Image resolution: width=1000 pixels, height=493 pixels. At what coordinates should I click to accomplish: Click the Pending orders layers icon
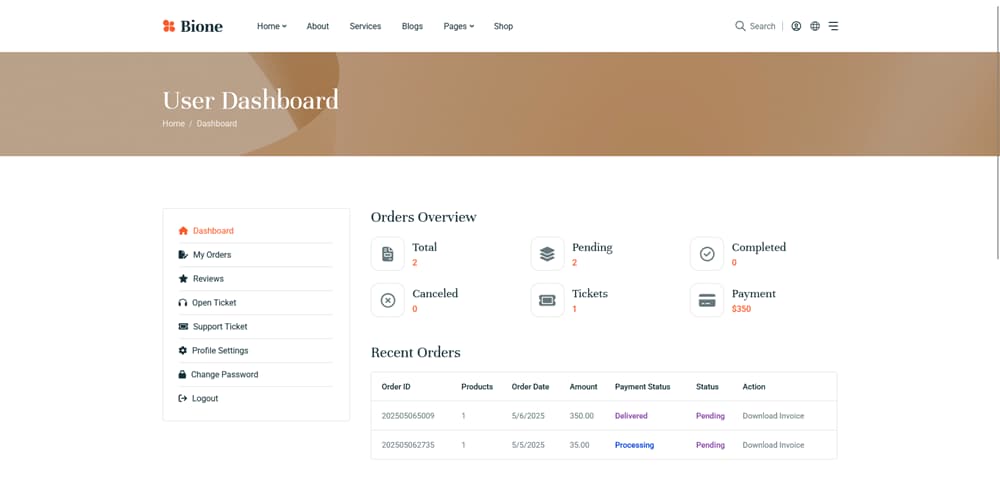pyautogui.click(x=547, y=254)
